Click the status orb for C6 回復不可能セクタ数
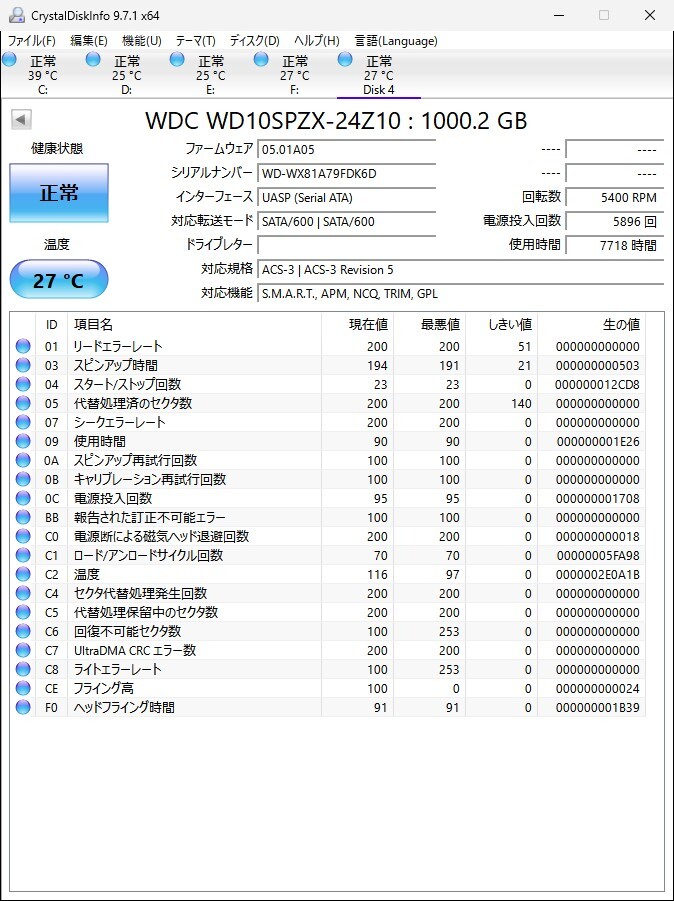Viewport: 674px width, 901px height. click(x=23, y=631)
